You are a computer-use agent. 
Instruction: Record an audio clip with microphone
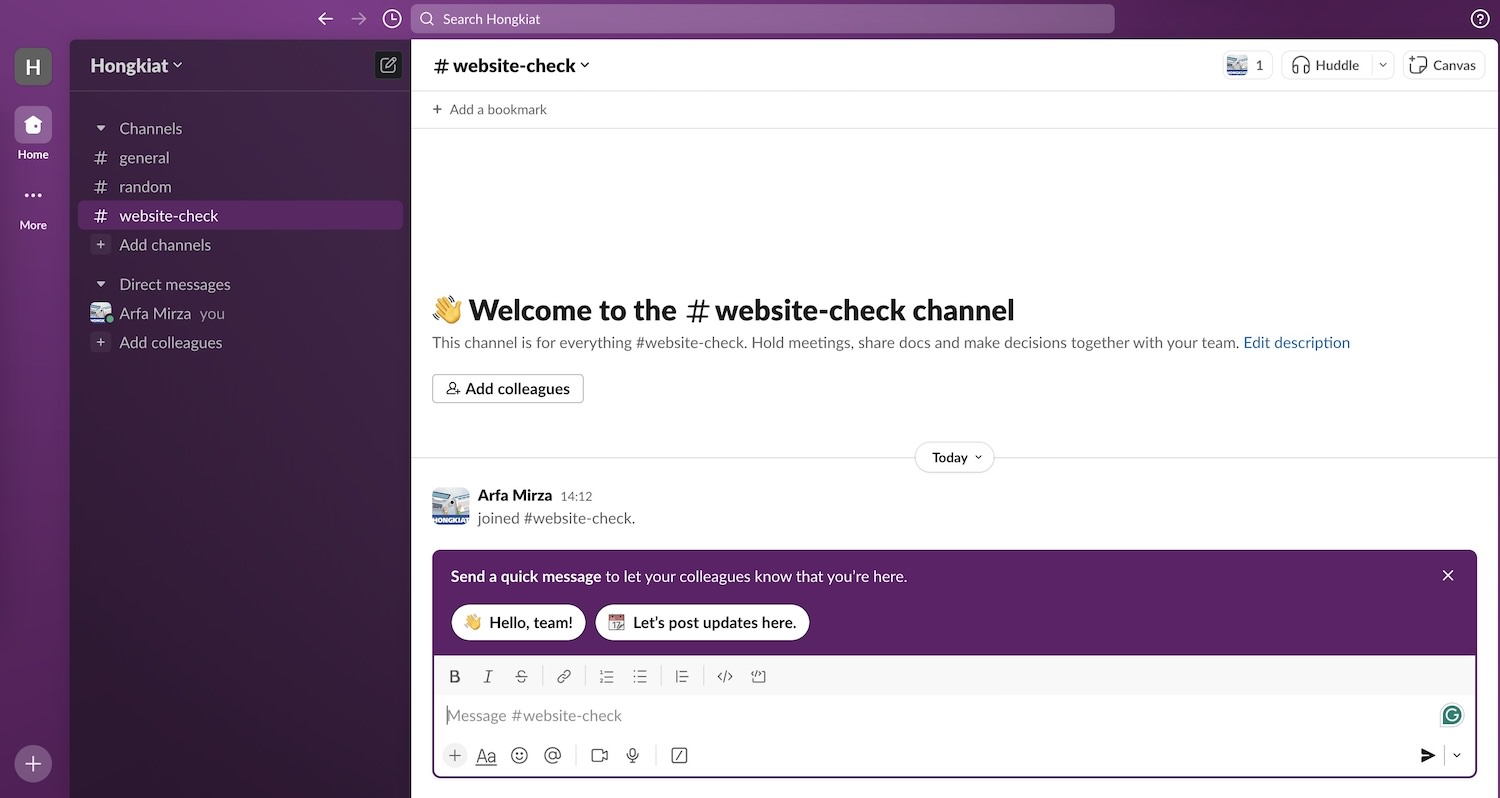pos(632,755)
